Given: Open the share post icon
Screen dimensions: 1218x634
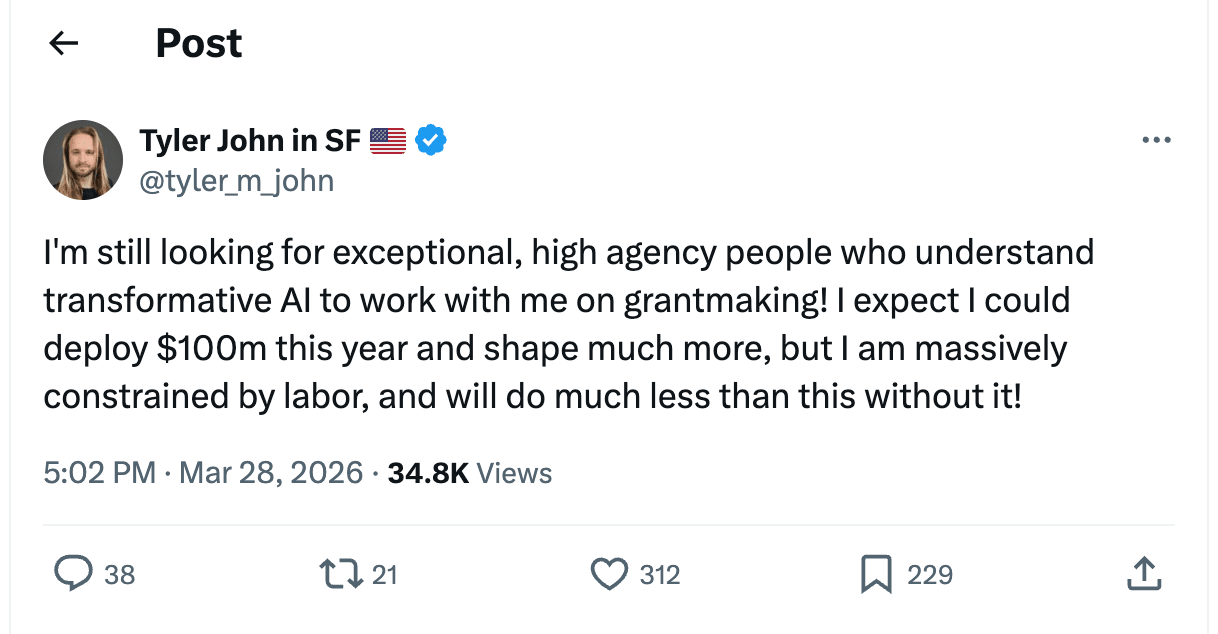Looking at the screenshot, I should click(1144, 573).
